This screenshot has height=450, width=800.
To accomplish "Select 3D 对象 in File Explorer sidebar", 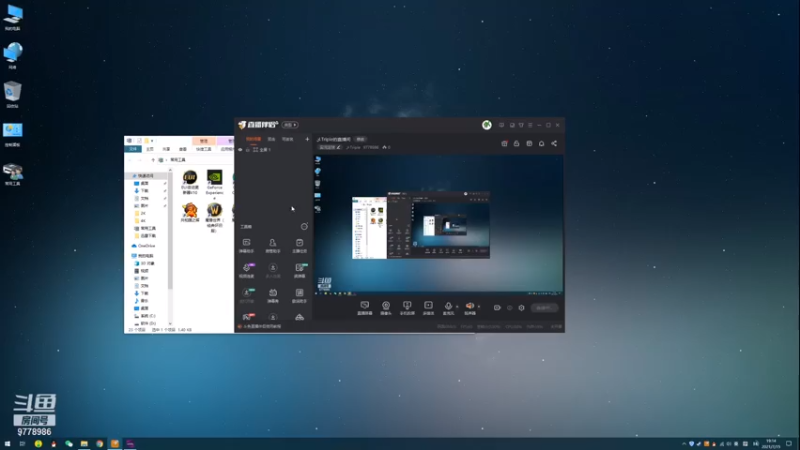I will [144, 263].
